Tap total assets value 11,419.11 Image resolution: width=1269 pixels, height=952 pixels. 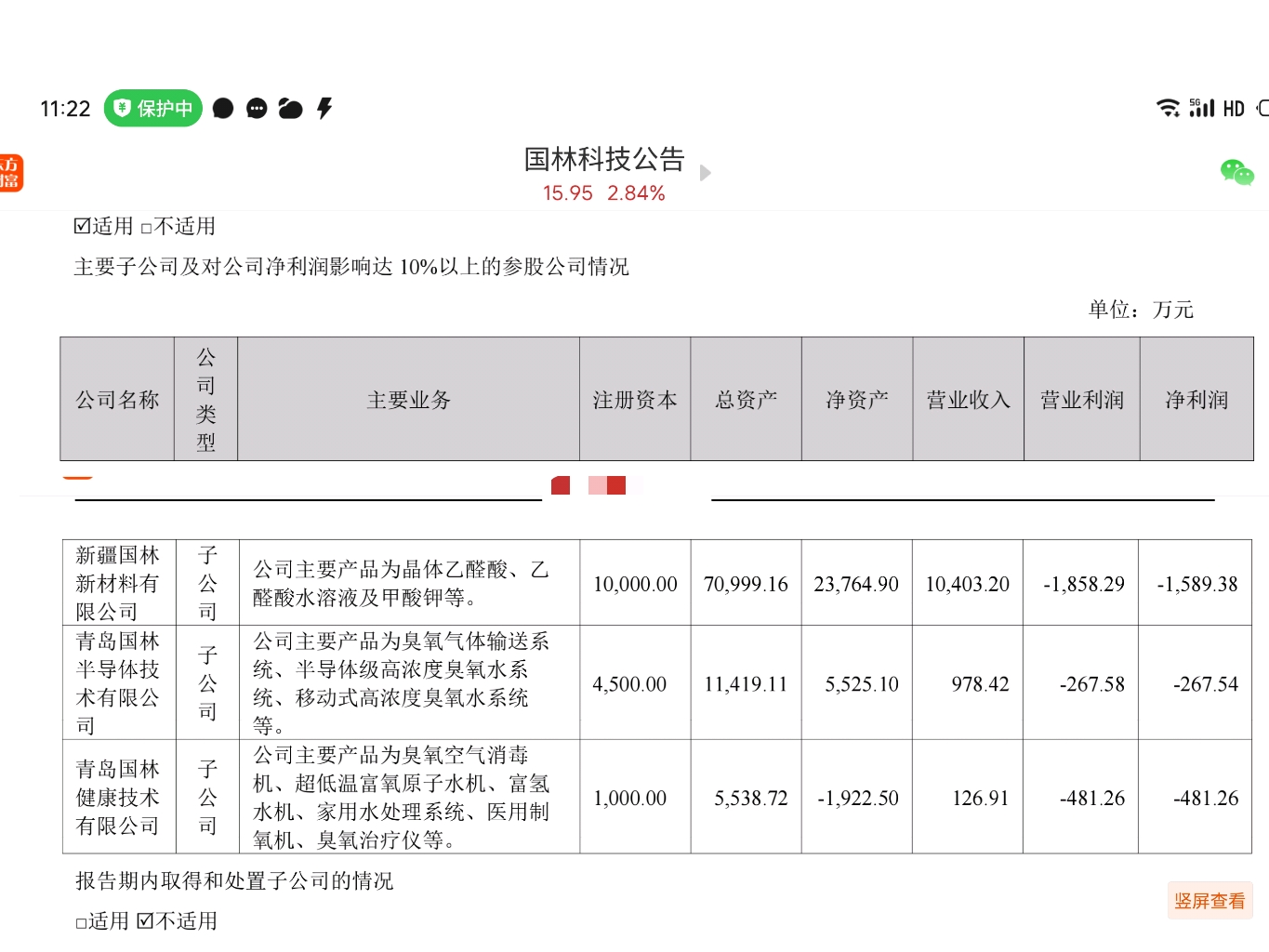pos(746,684)
